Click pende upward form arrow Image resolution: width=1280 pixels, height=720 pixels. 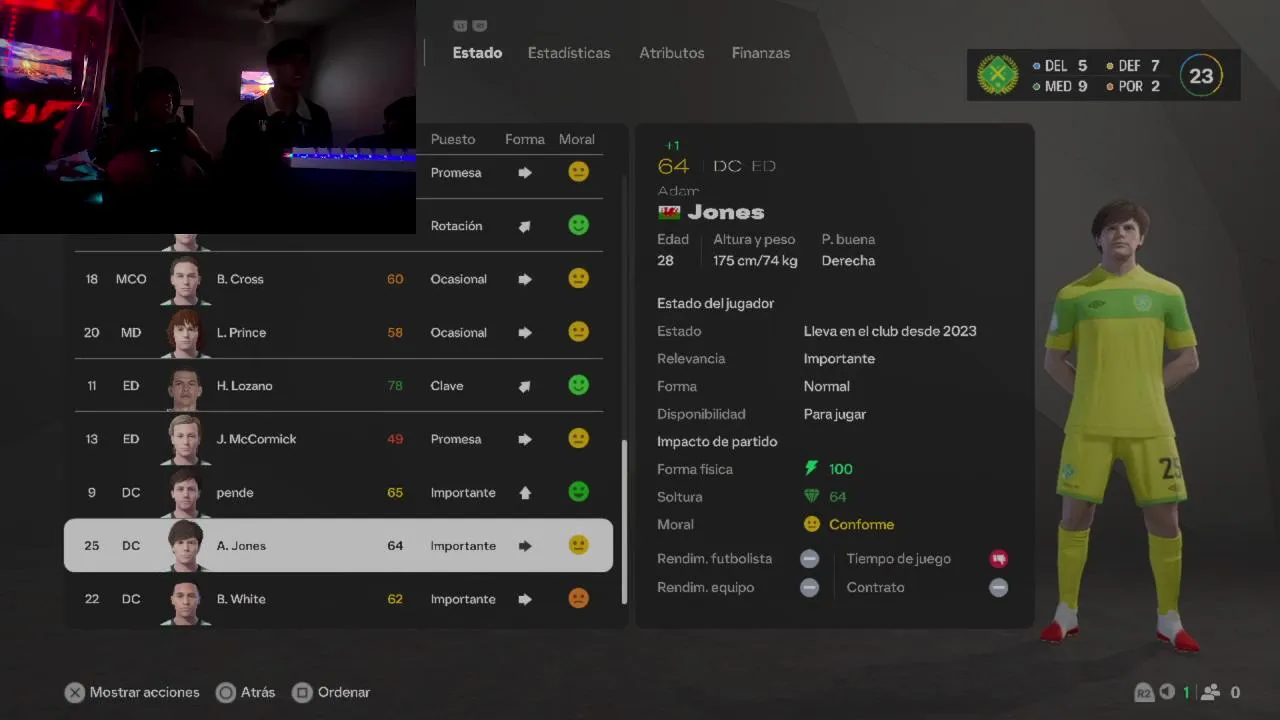tap(525, 492)
